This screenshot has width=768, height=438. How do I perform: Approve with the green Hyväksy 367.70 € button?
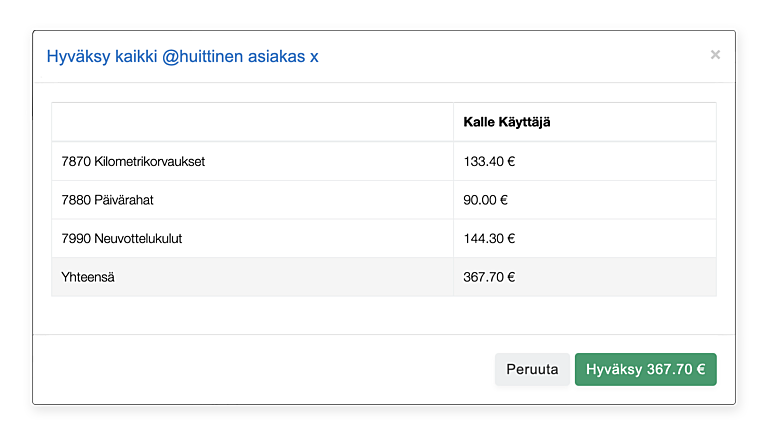645,369
